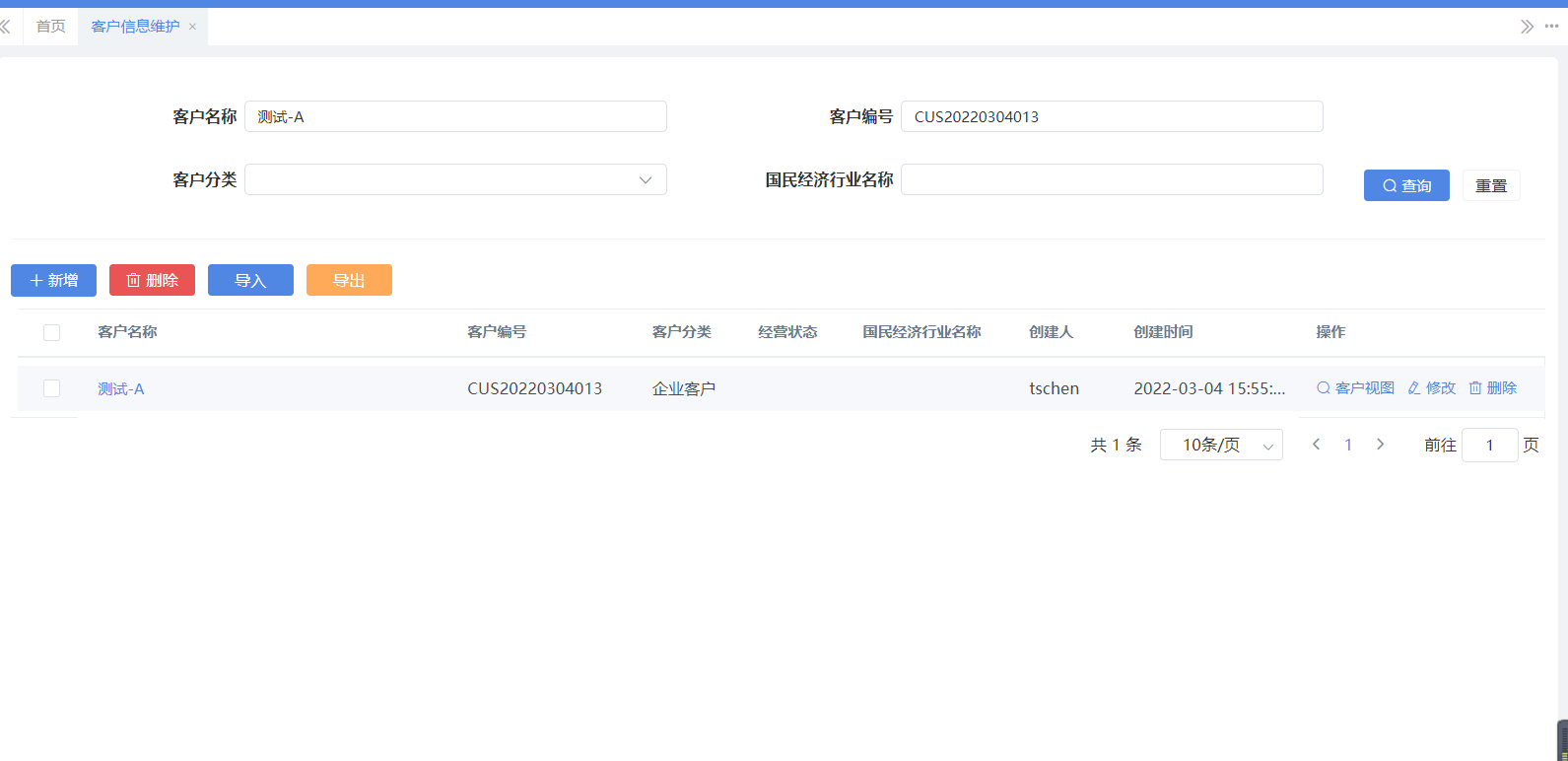Click the double-chevron tabs scroll right icon

coord(1527,27)
